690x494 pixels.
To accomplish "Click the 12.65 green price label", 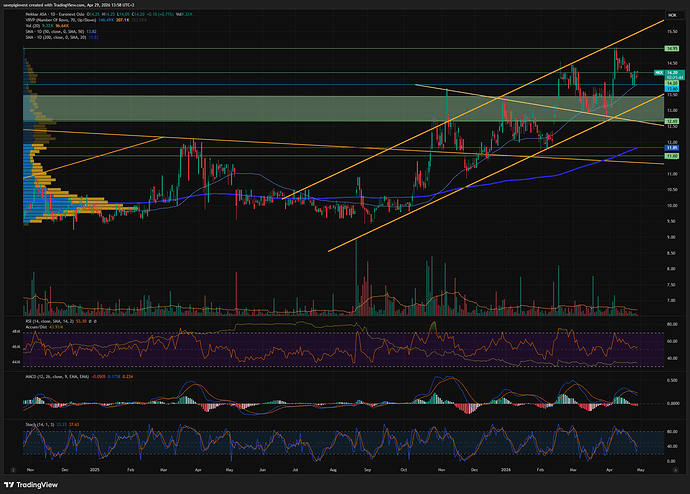I will coord(672,121).
